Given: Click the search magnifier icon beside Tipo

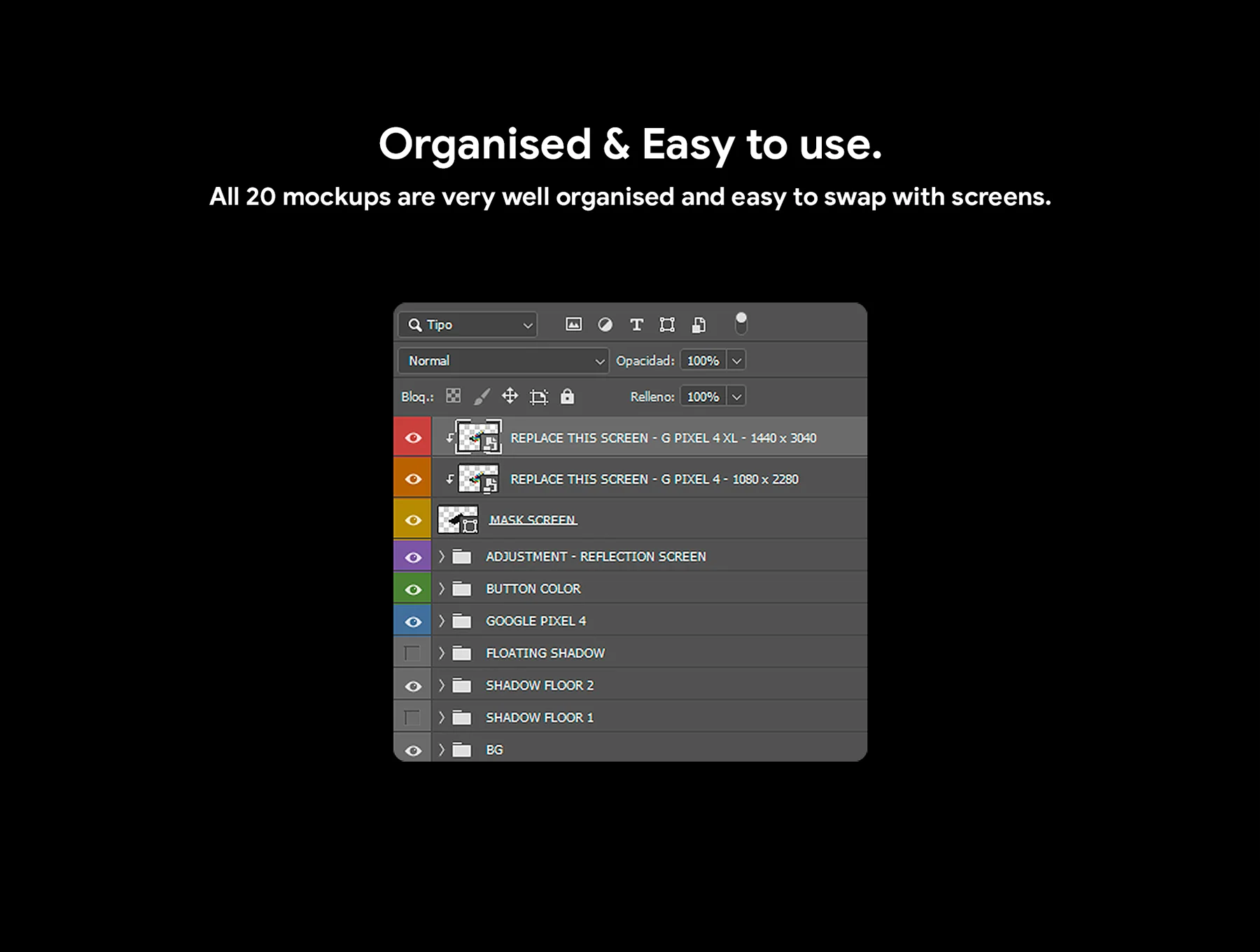Looking at the screenshot, I should pyautogui.click(x=415, y=325).
